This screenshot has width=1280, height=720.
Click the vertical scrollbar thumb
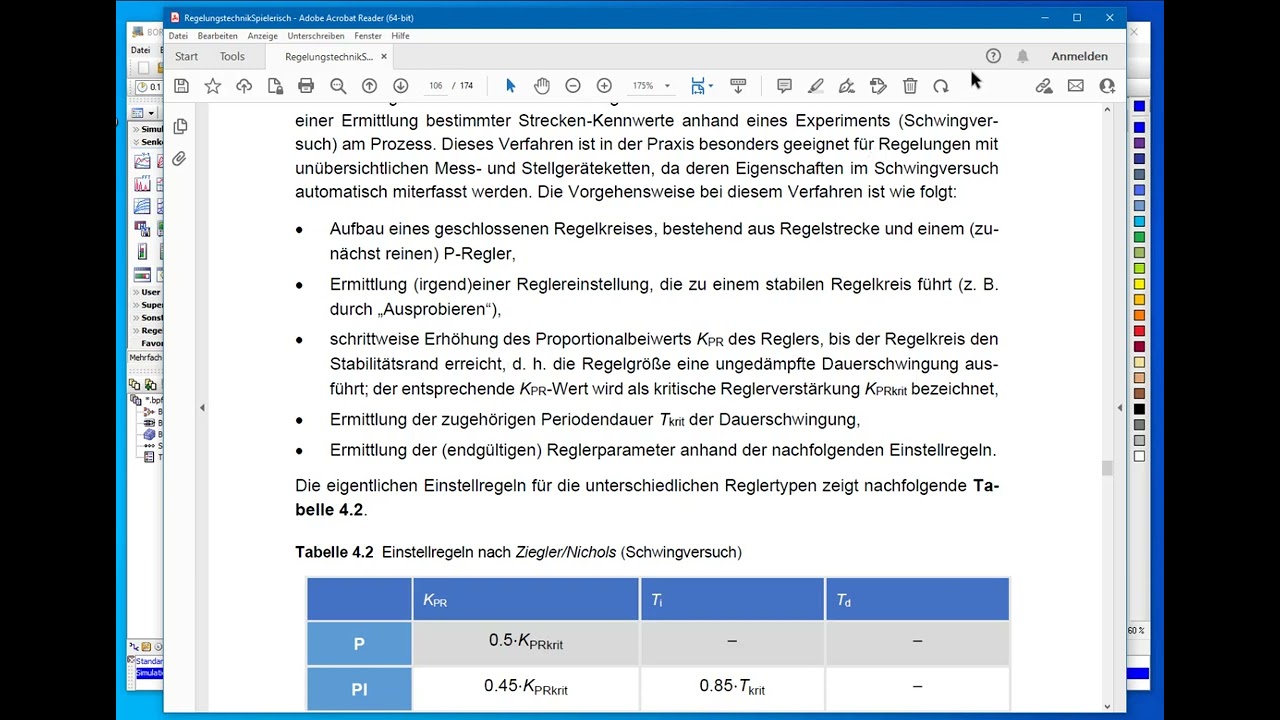(1107, 469)
